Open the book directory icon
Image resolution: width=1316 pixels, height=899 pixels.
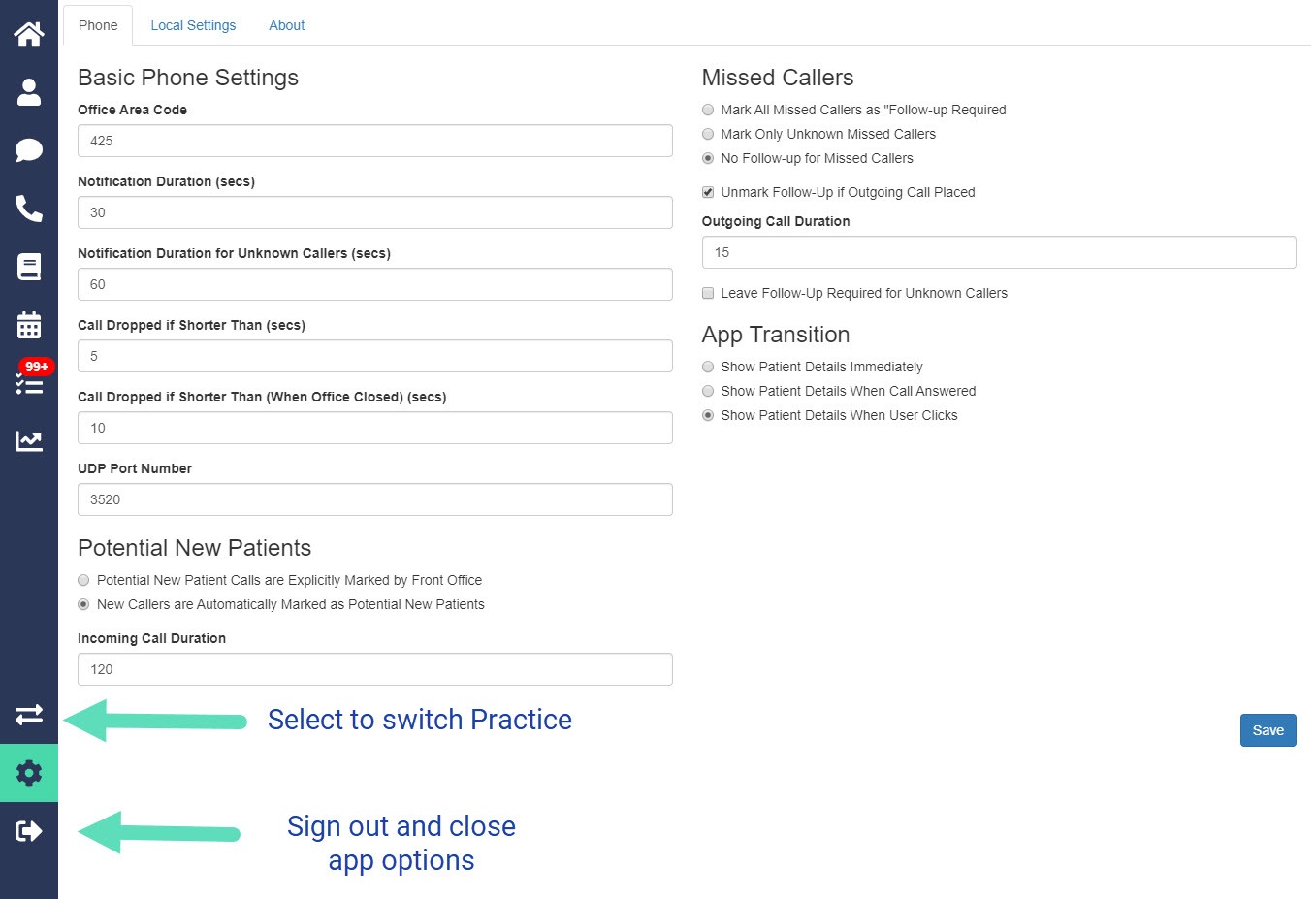(x=29, y=267)
